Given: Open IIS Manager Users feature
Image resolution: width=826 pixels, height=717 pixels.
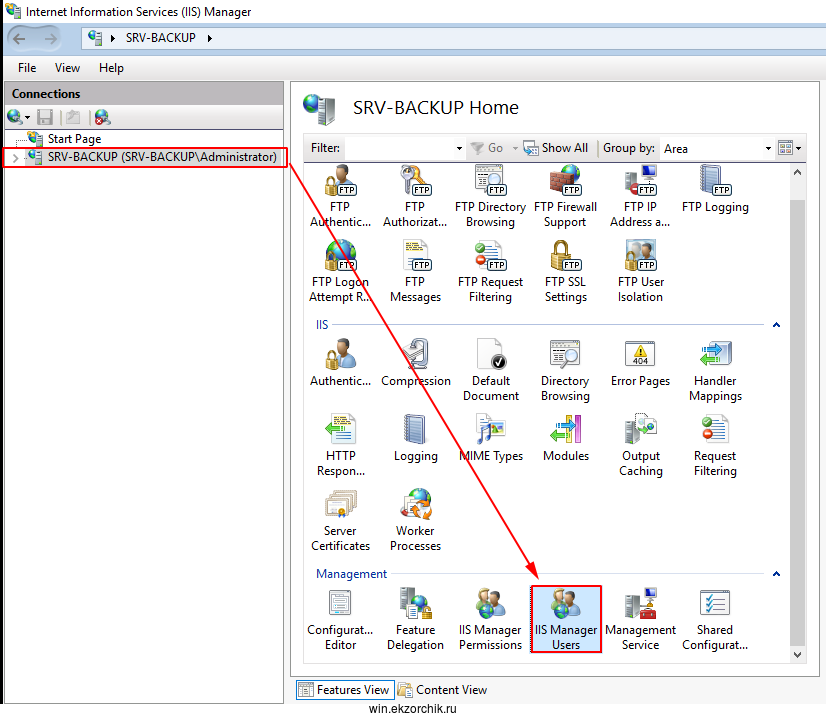Looking at the screenshot, I should (566, 620).
